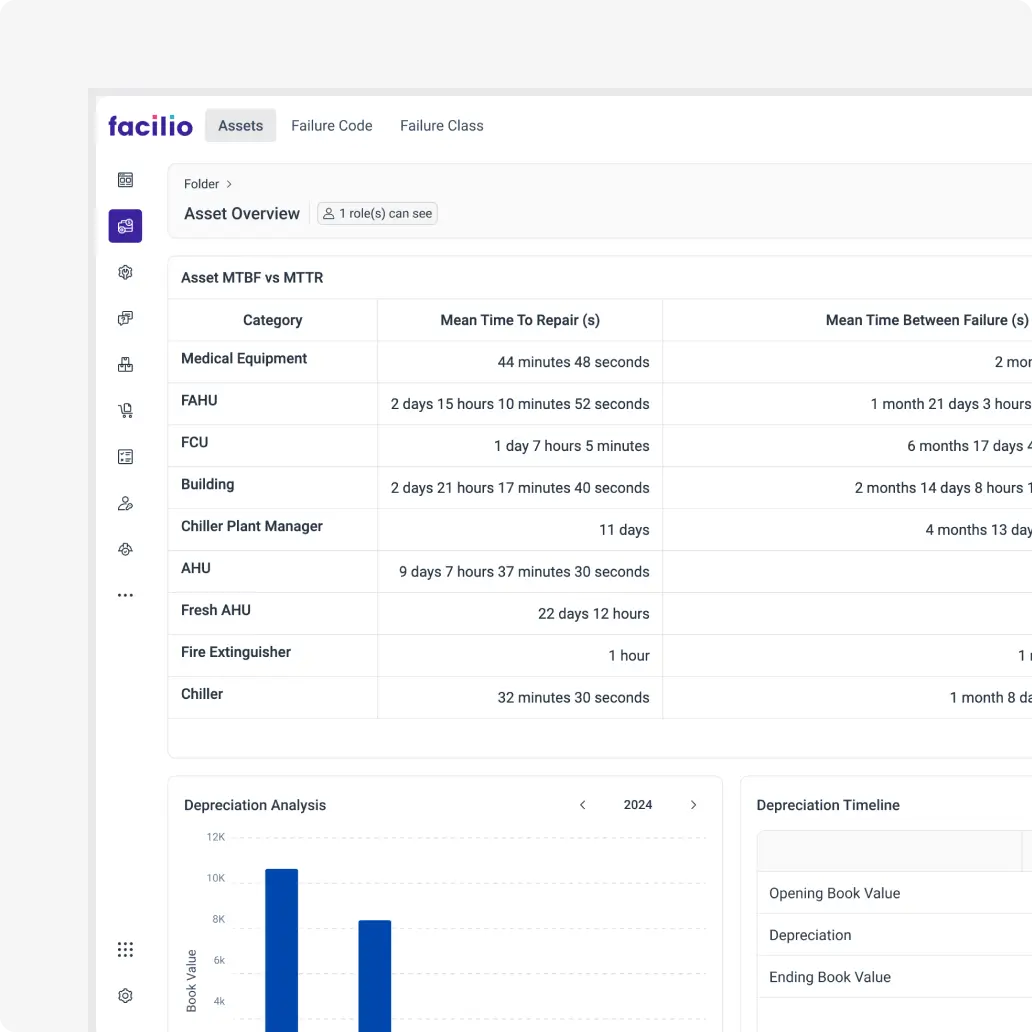Go to previous year in Depreciation Analysis
The height and width of the screenshot is (1032, 1032).
coord(582,804)
